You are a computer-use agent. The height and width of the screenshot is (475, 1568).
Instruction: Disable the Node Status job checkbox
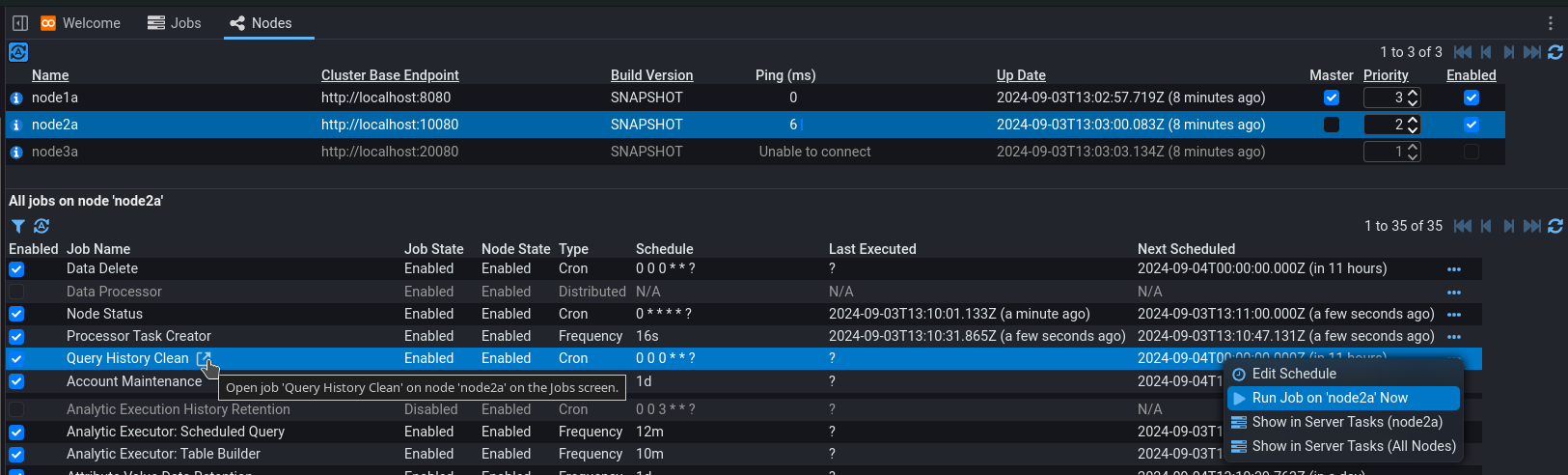(x=16, y=314)
